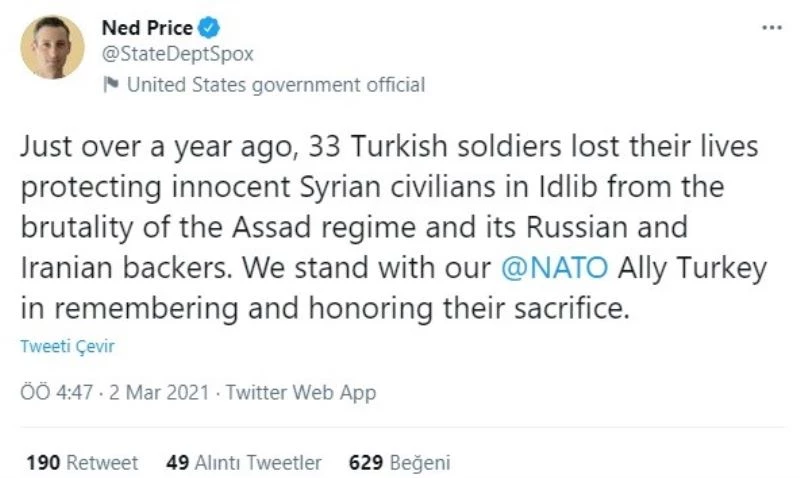Viewport: 800px width, 478px height.
Task: Click the United States government official label
Action: [275, 85]
